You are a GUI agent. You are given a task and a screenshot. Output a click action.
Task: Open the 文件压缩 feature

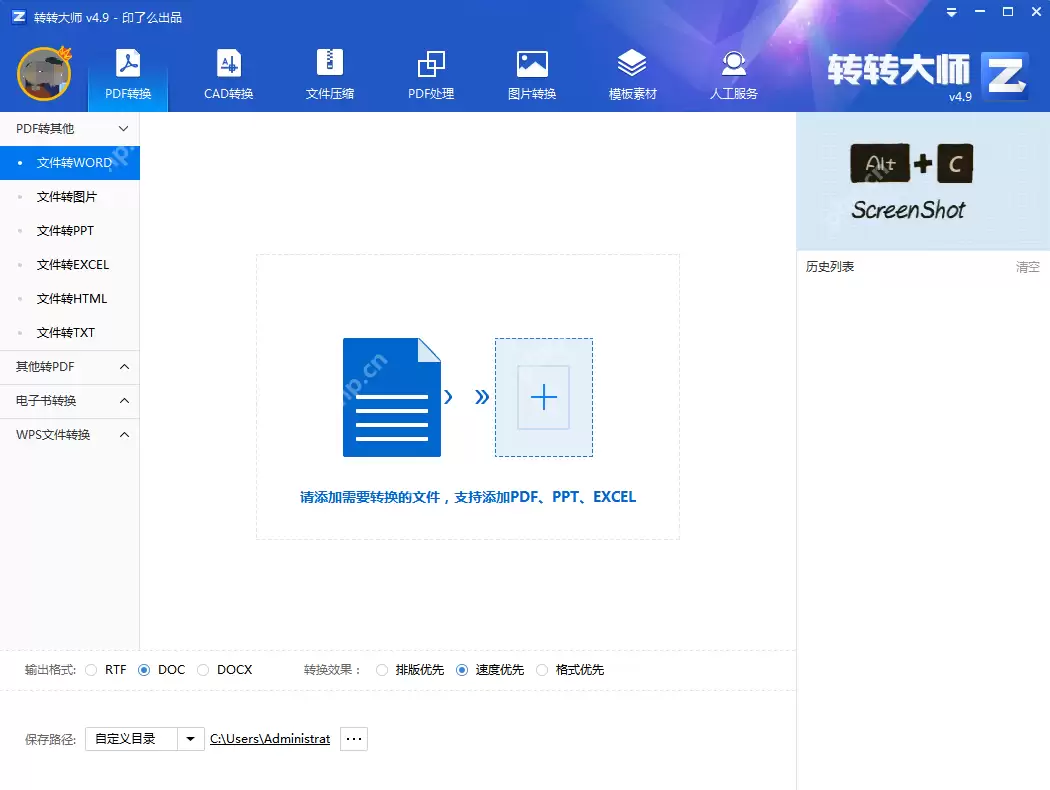[x=329, y=75]
